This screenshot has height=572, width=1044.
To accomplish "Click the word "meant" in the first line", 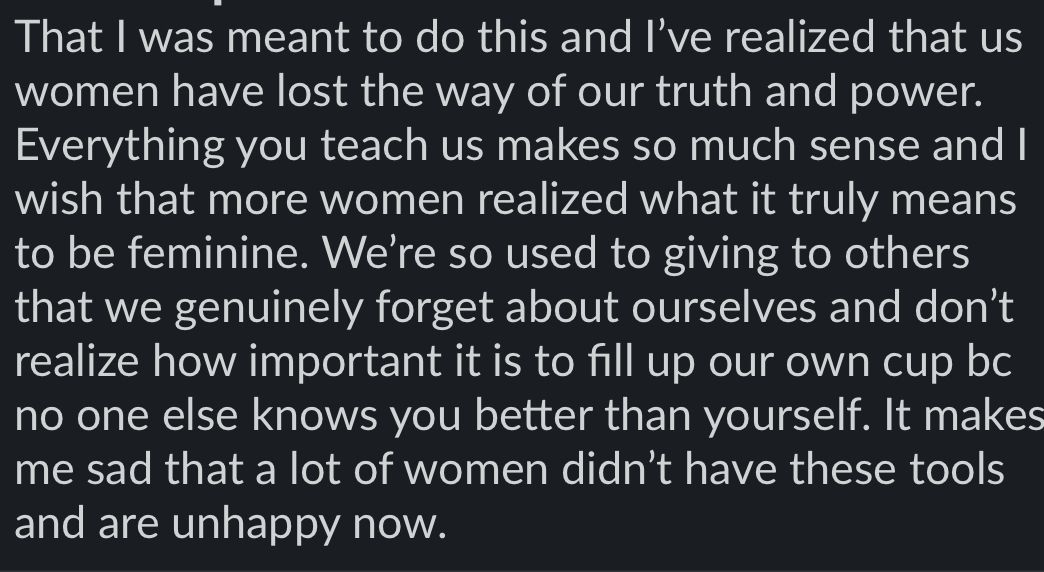I will tap(288, 39).
